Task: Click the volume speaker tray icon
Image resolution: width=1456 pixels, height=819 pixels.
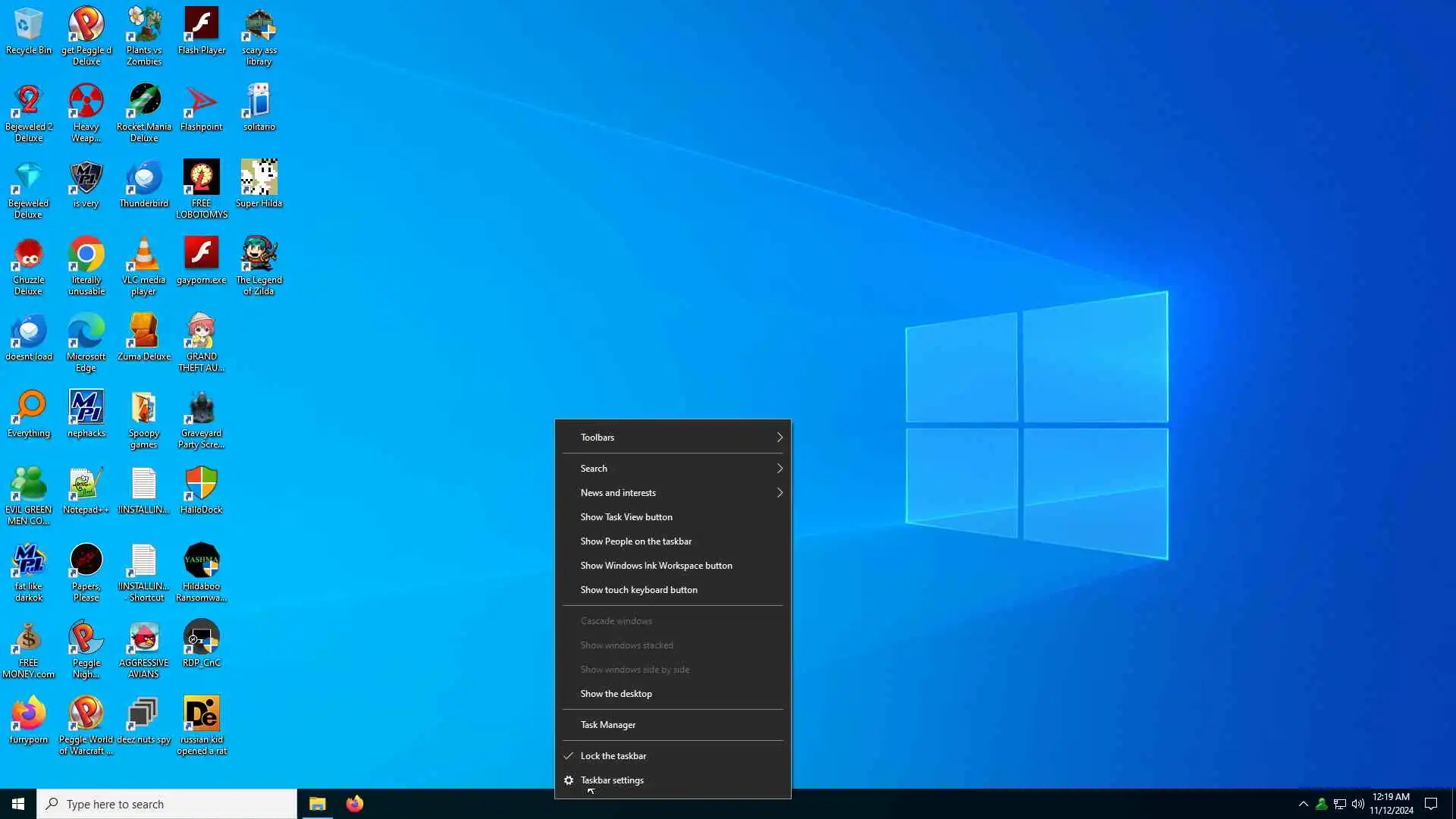Action: (x=1357, y=804)
